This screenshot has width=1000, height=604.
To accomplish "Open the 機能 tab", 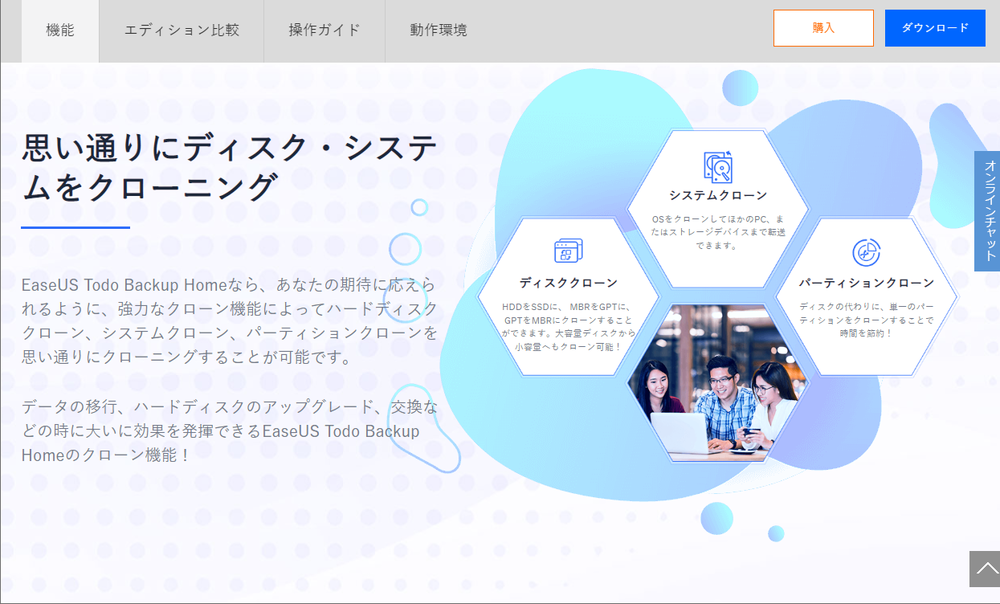I will click(x=60, y=31).
